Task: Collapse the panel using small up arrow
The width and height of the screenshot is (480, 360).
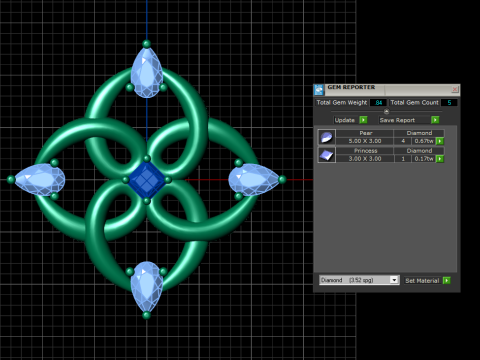Action: coord(386,112)
